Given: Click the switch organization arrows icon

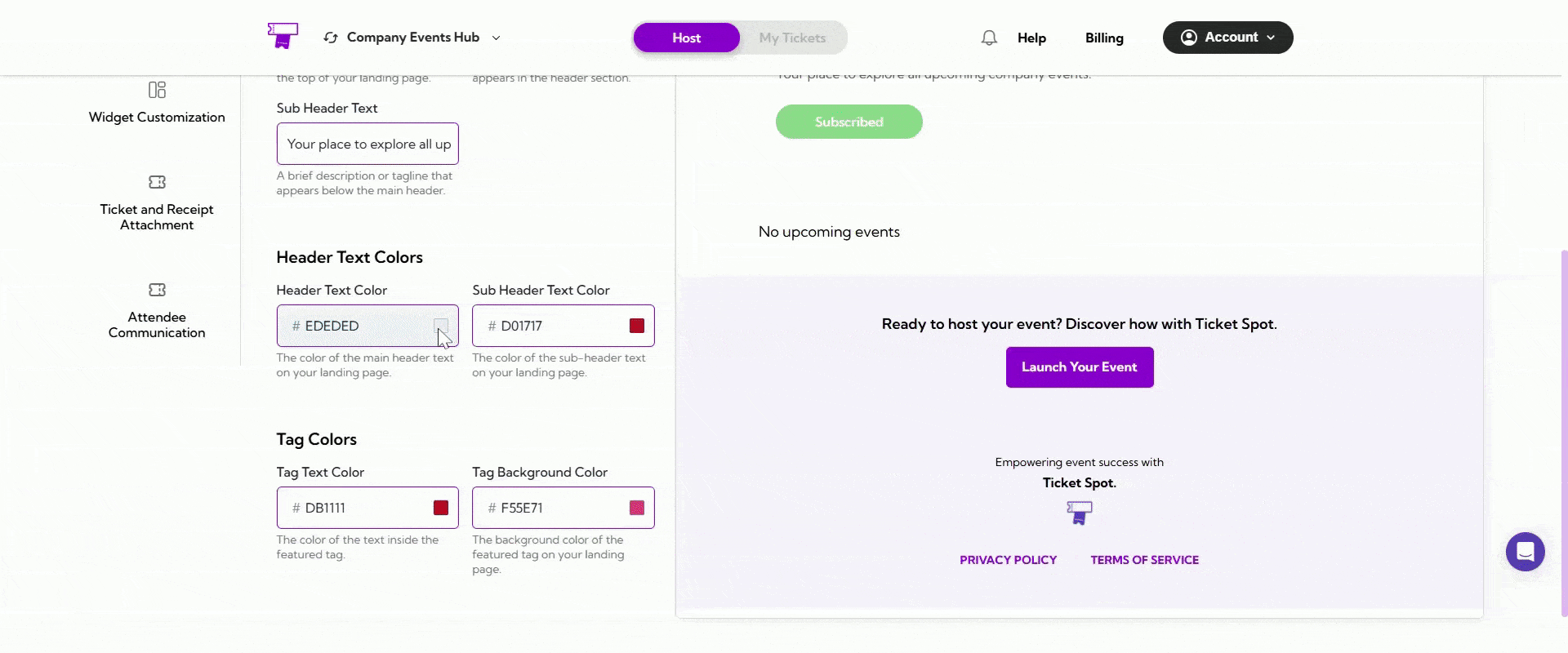Looking at the screenshot, I should pyautogui.click(x=331, y=38).
